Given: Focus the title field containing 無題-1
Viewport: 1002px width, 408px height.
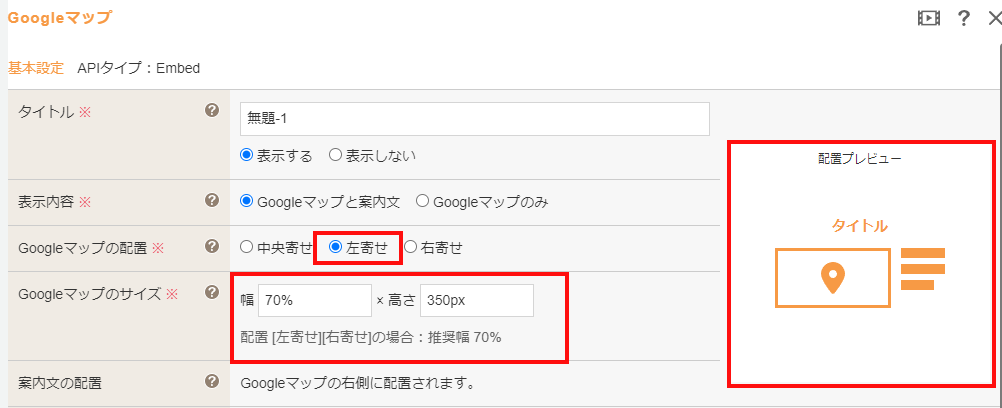Looking at the screenshot, I should pyautogui.click(x=475, y=119).
